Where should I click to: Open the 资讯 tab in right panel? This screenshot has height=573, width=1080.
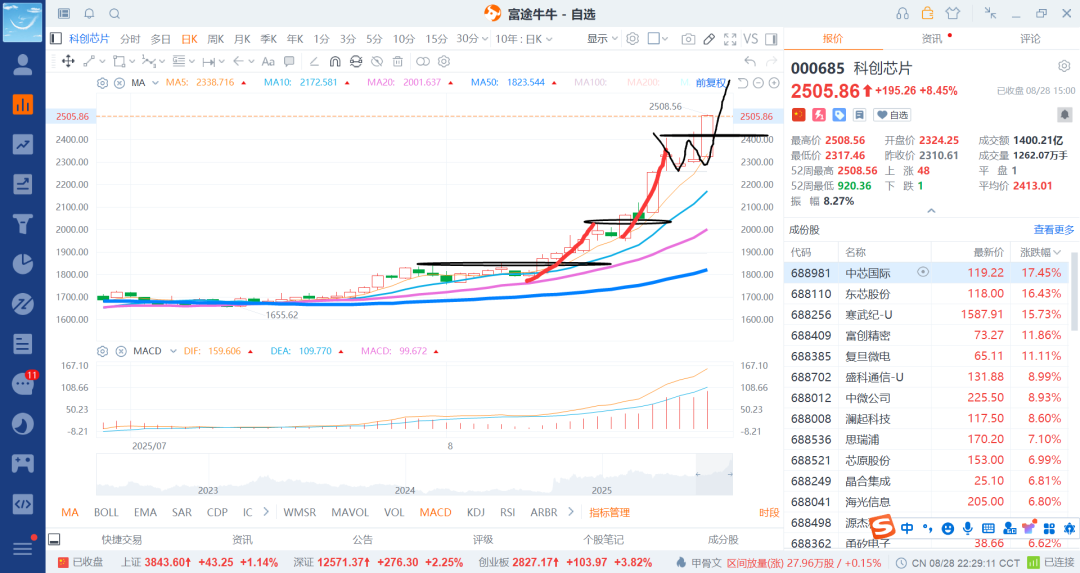(x=932, y=39)
